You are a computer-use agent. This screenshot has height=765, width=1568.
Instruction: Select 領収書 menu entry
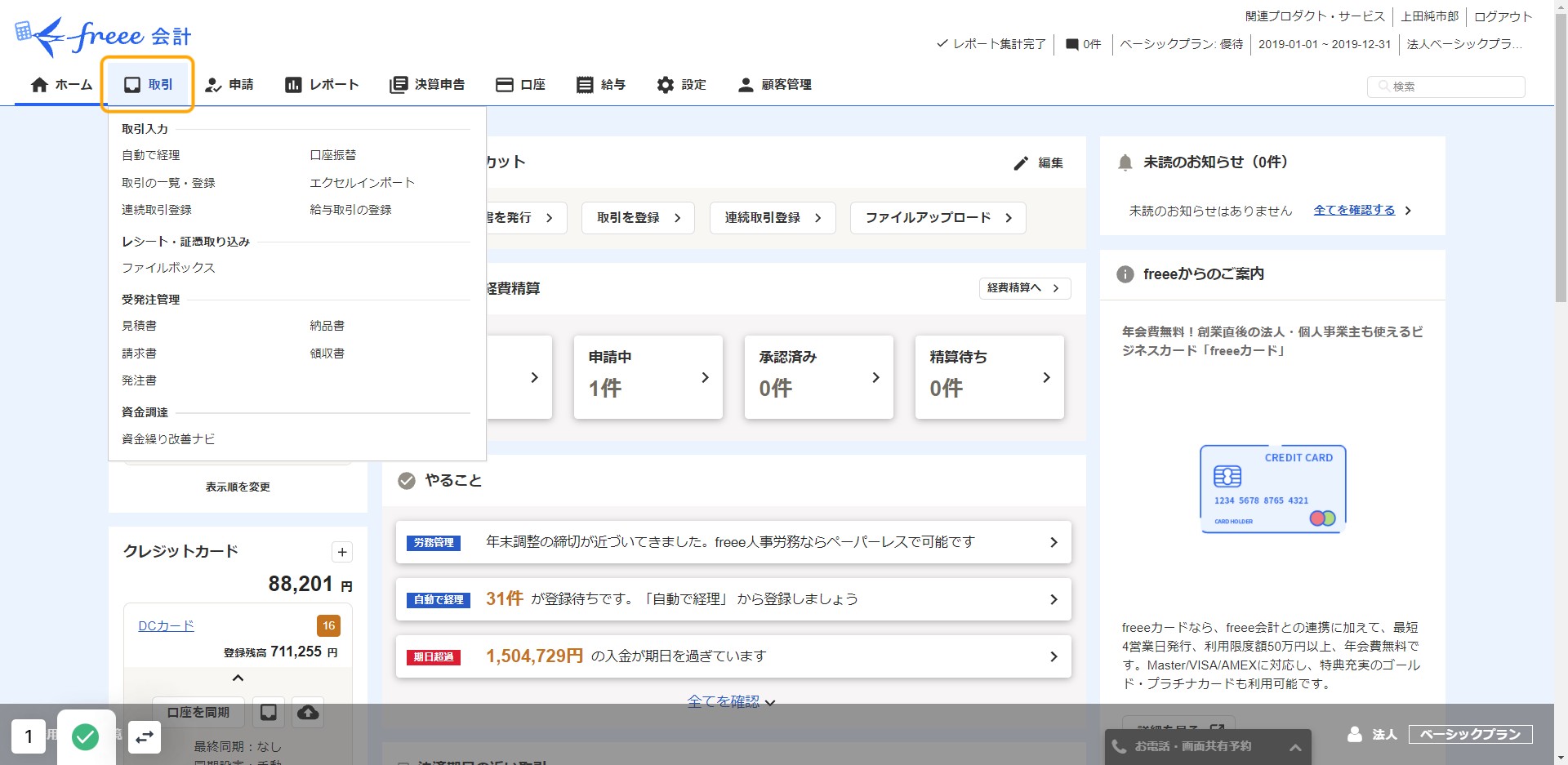(x=327, y=354)
